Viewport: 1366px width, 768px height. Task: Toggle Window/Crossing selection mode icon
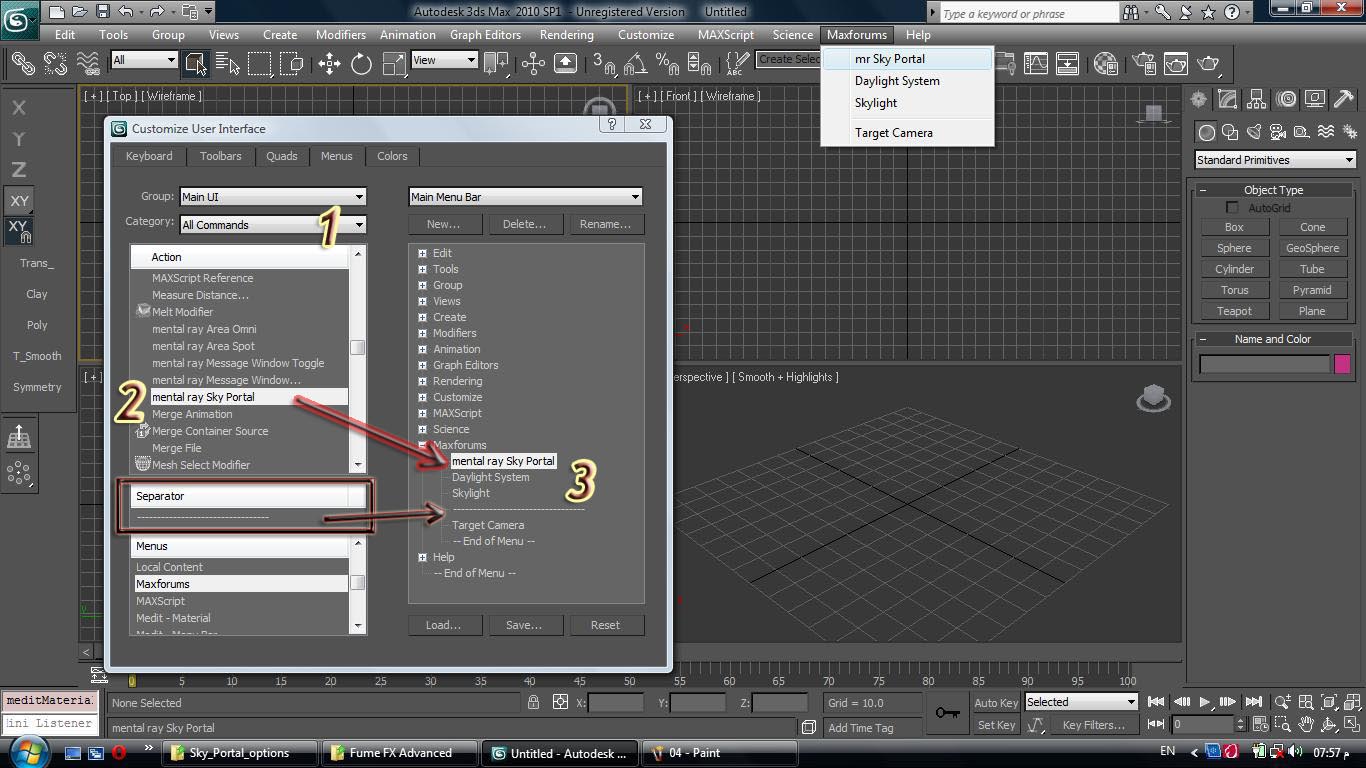click(x=292, y=63)
